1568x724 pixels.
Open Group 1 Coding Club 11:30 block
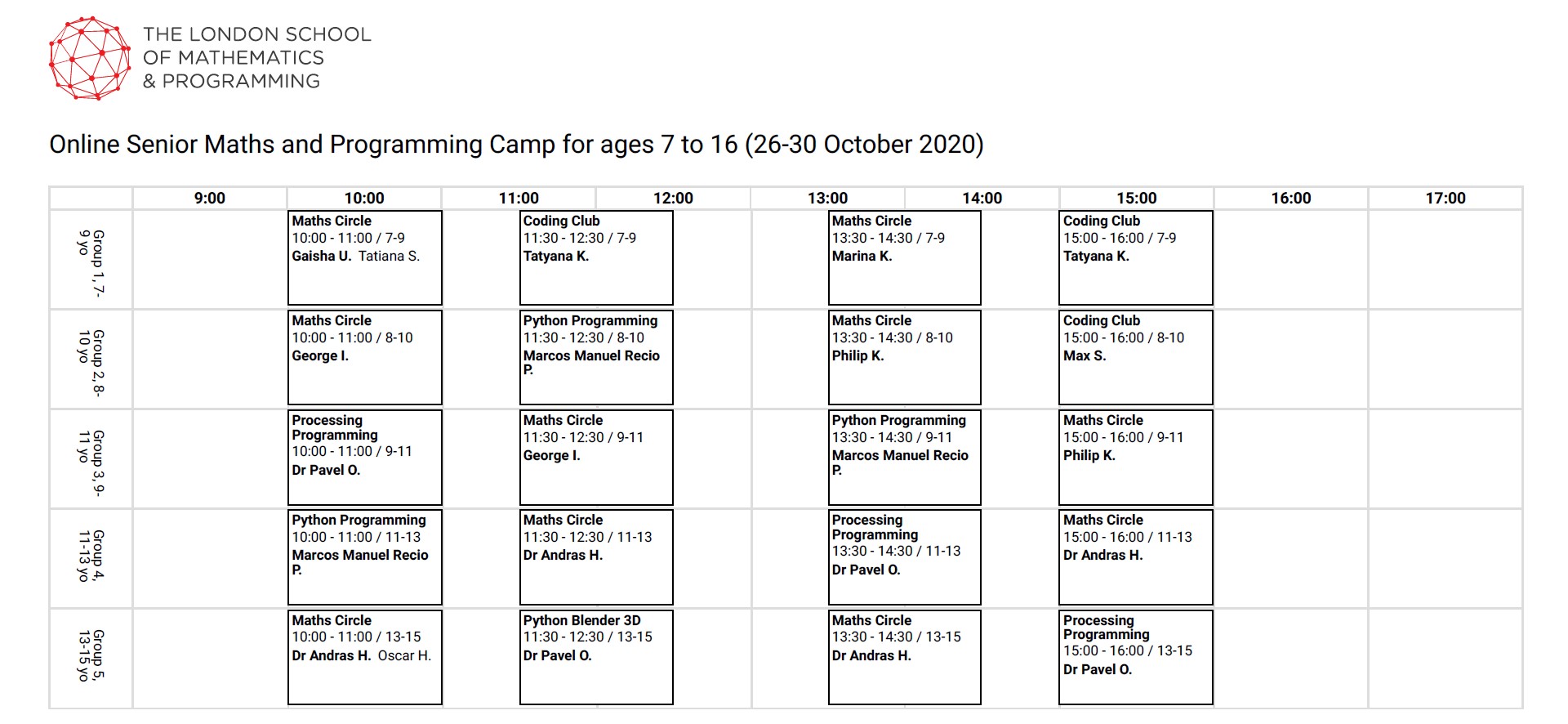tap(596, 258)
